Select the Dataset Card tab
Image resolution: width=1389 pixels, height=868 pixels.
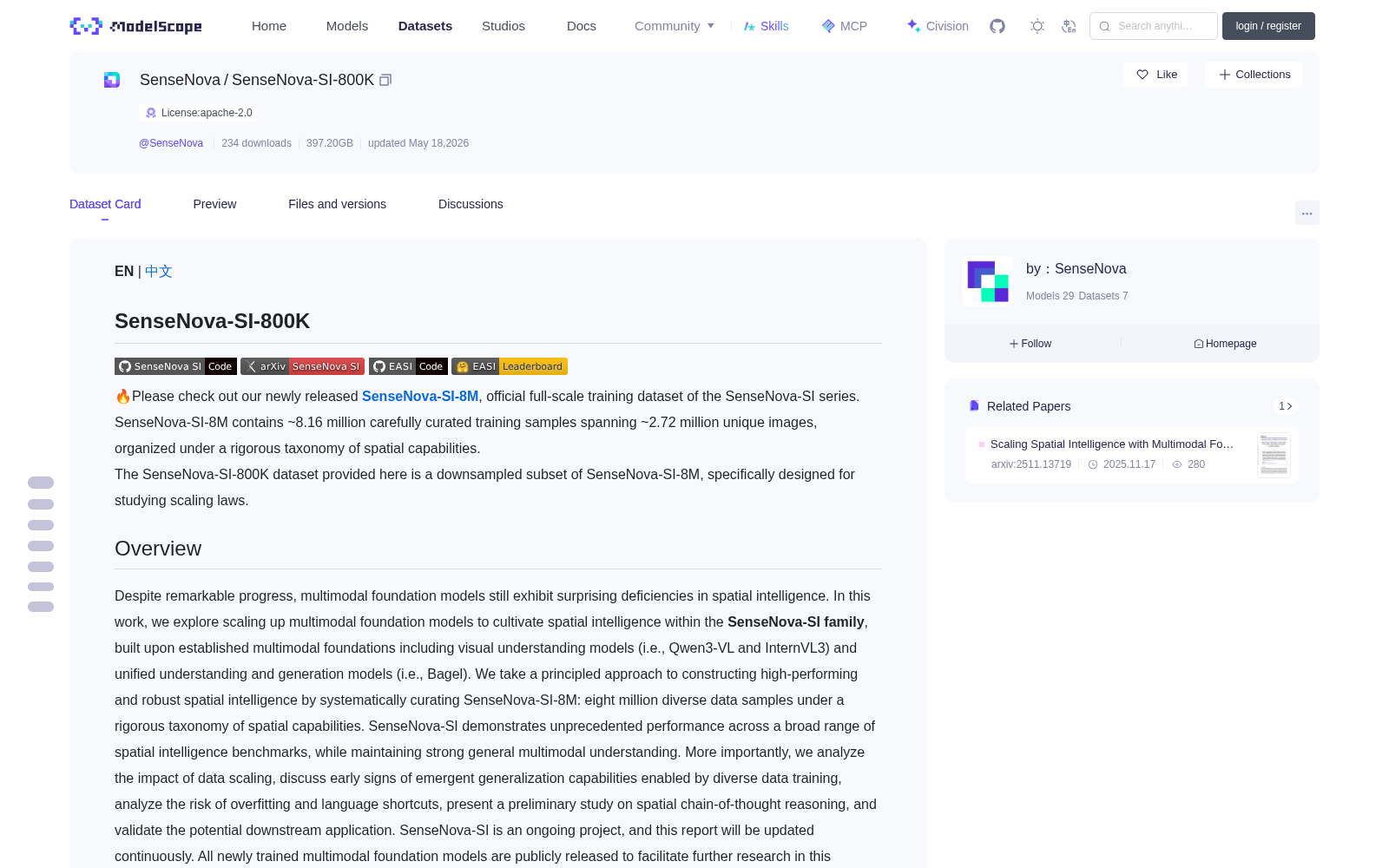click(x=105, y=204)
